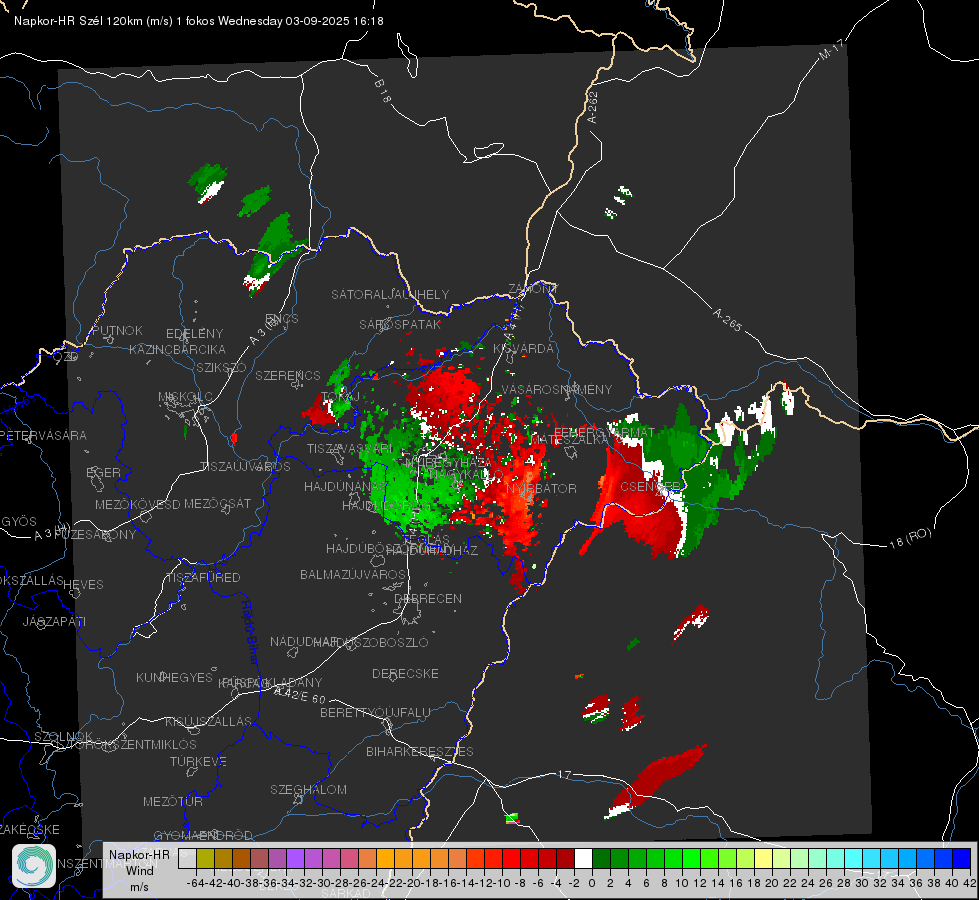This screenshot has width=979, height=900.
Task: Select the KAZINCBARCIKA label
Action: click(177, 350)
